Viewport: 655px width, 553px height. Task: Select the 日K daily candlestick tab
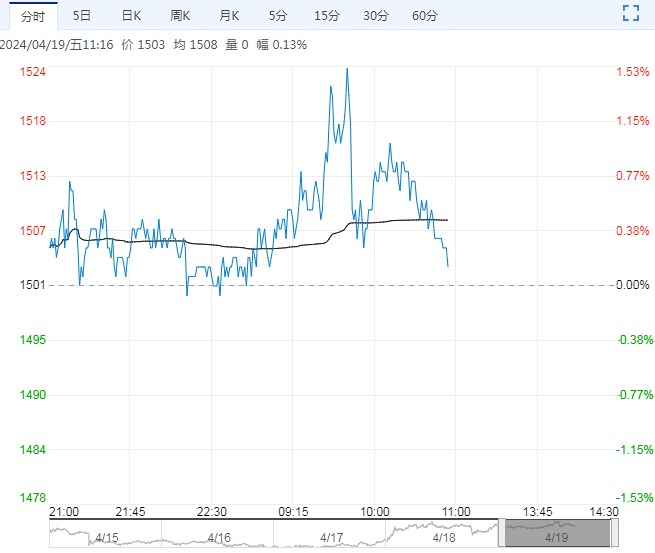(131, 15)
